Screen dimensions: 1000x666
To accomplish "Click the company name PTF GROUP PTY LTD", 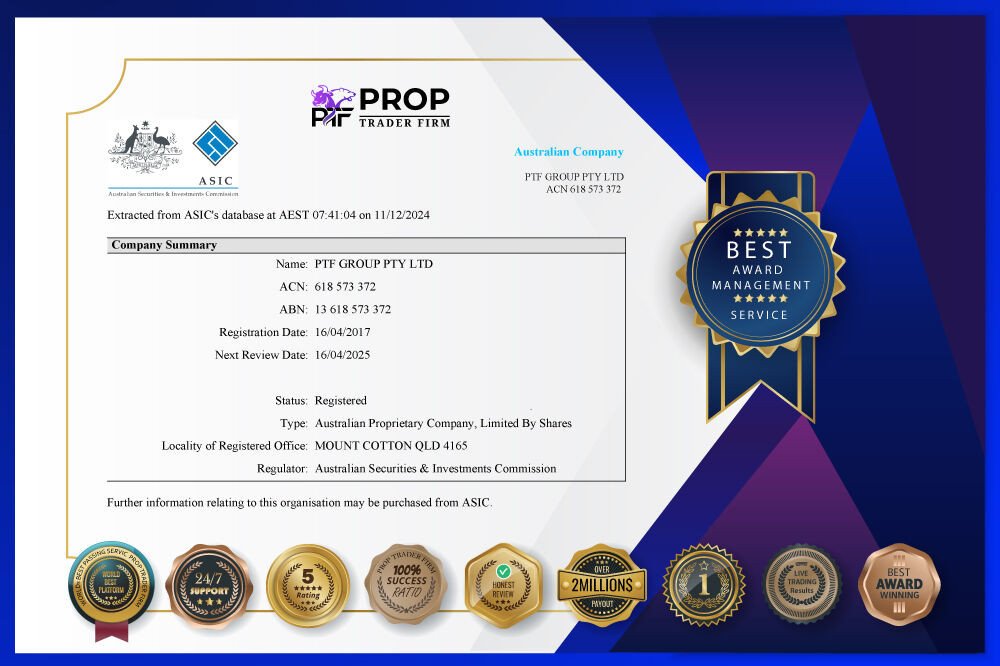I will point(373,264).
